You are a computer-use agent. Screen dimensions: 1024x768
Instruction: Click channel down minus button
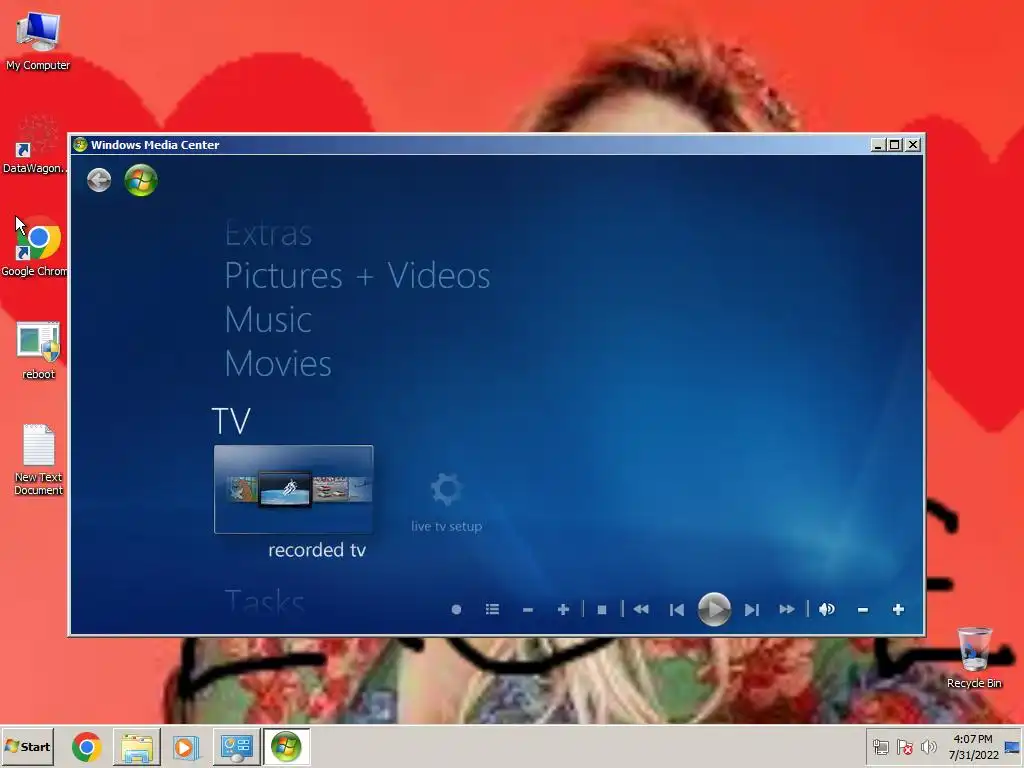pyautogui.click(x=528, y=610)
